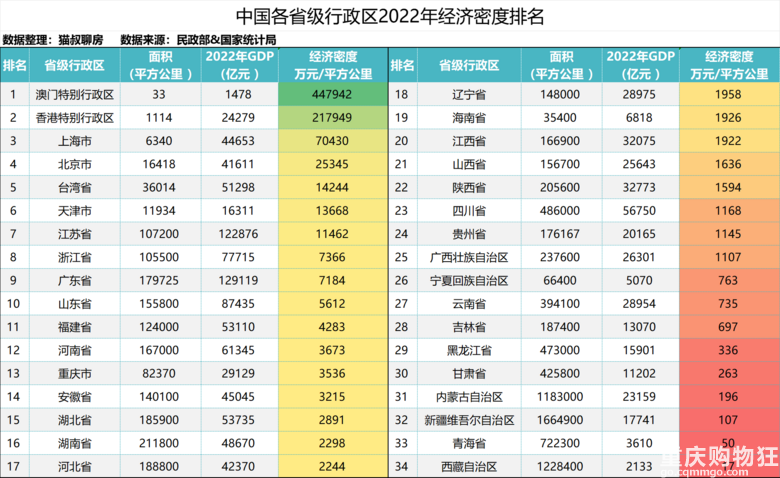
Task: Select Shandong's density value 5612
Action: pos(333,303)
